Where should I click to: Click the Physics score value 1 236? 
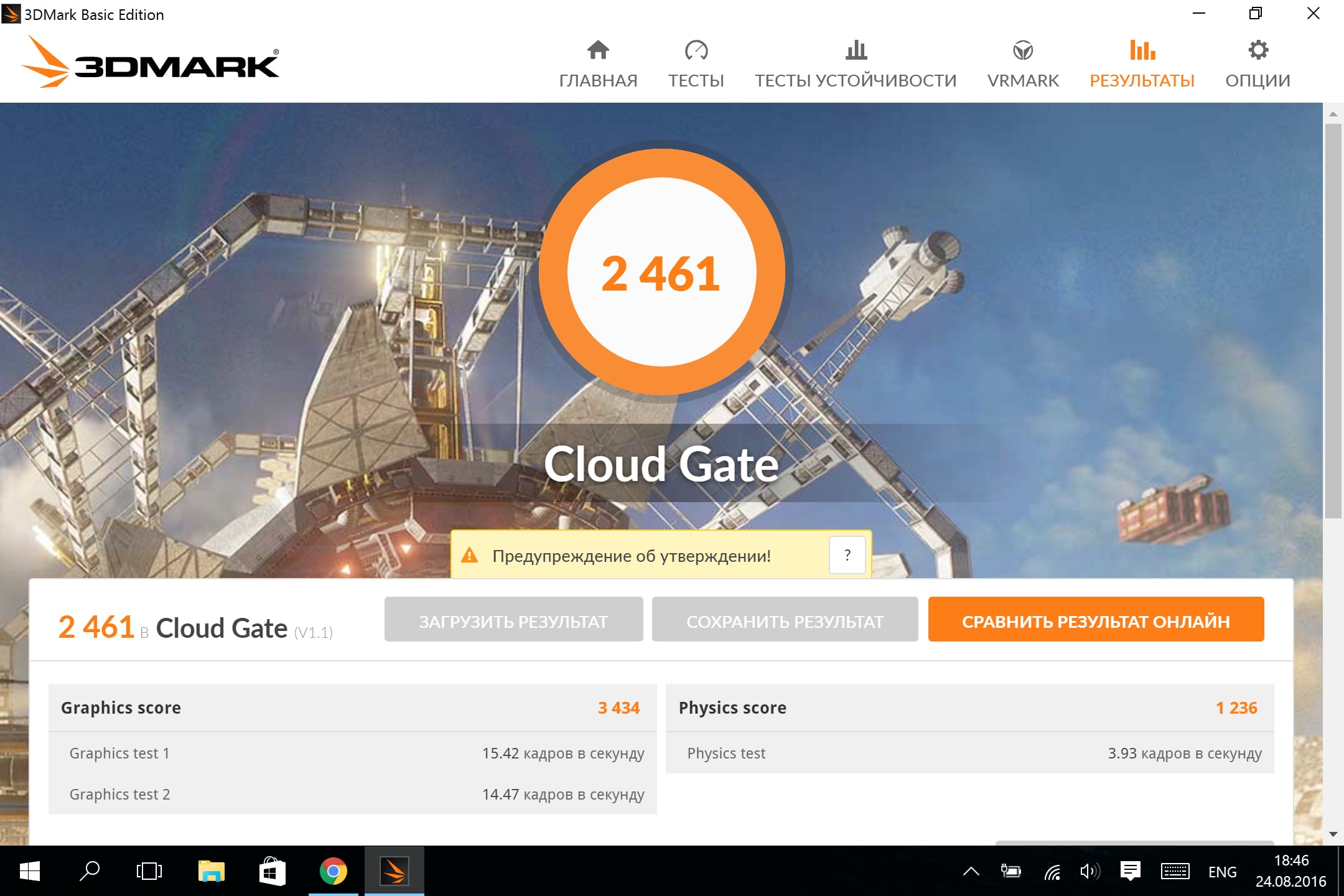point(1236,707)
